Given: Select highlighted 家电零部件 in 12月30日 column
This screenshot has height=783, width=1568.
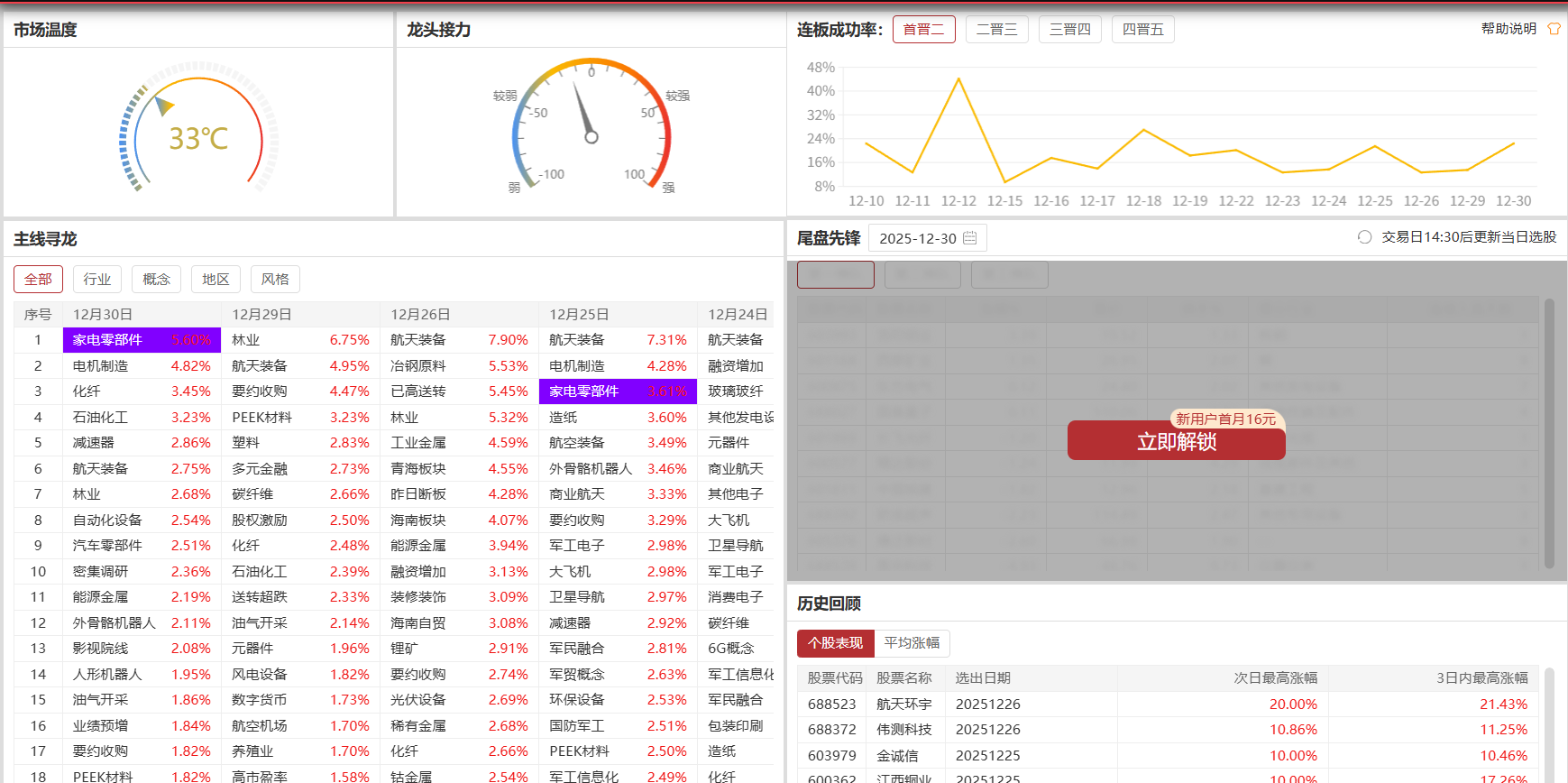Looking at the screenshot, I should point(142,340).
